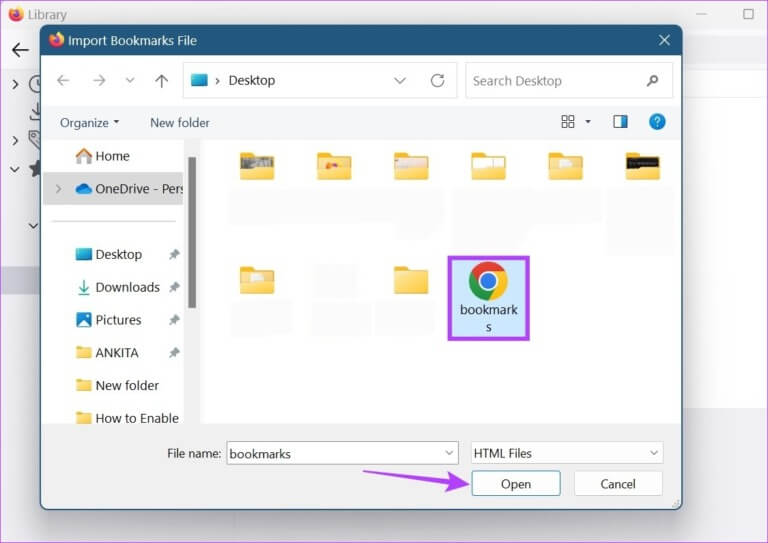The height and width of the screenshot is (543, 768).
Task: Expand the OneDrive tree node
Action: click(x=59, y=189)
